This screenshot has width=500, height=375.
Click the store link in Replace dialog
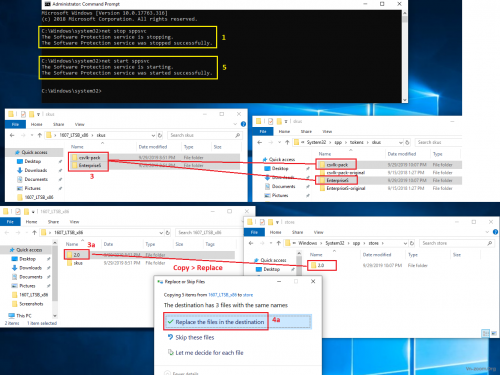click(248, 295)
